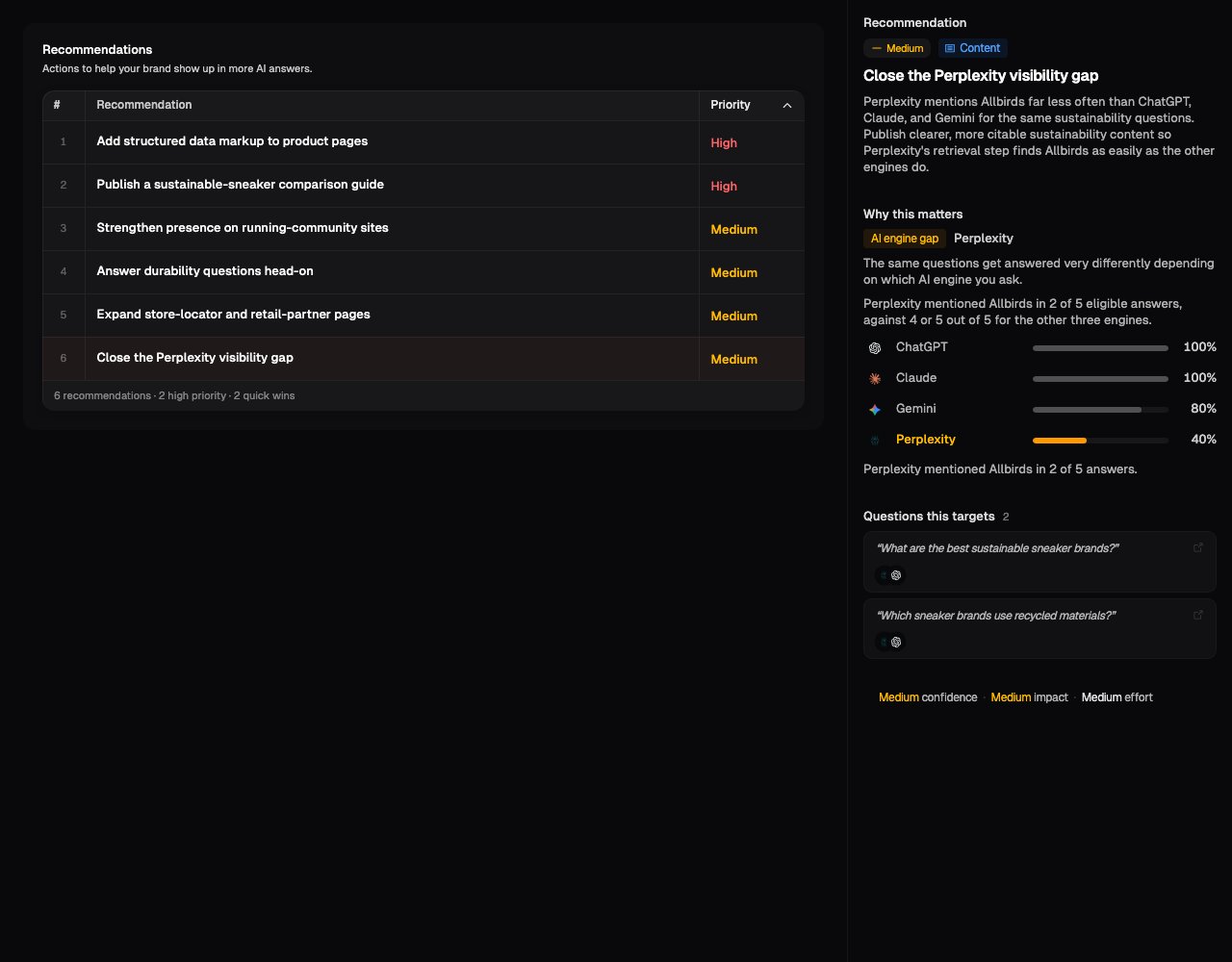The width and height of the screenshot is (1232, 962).
Task: Click Perplexity icon under best sustainable sneaker question
Action: [884, 575]
